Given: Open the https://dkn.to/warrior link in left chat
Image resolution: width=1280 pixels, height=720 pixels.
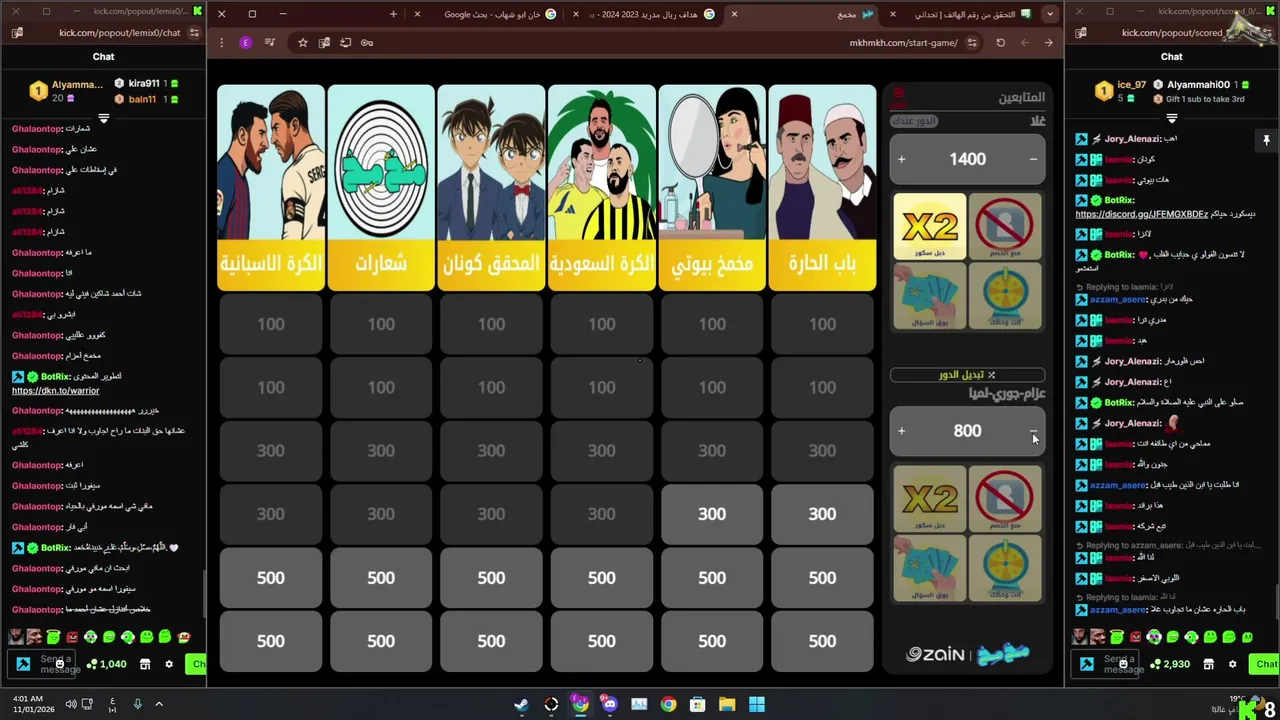Looking at the screenshot, I should point(55,391).
